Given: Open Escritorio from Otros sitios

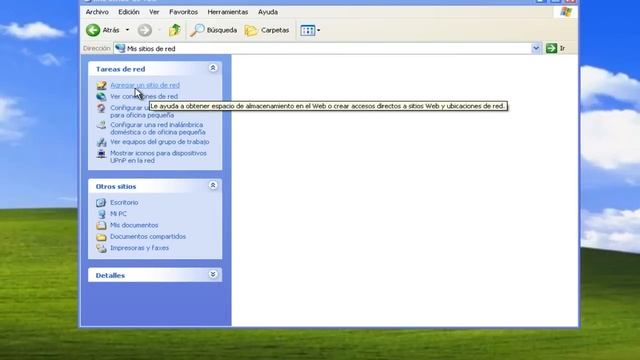Looking at the screenshot, I should (124, 202).
